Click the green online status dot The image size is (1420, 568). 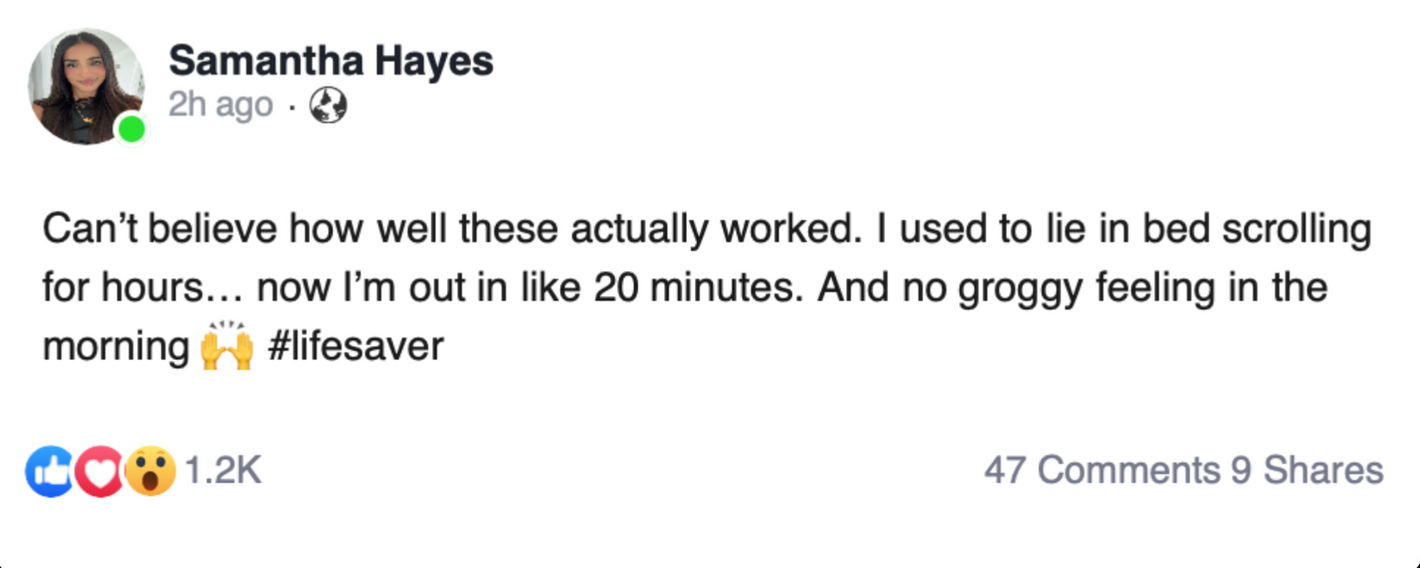tap(131, 130)
